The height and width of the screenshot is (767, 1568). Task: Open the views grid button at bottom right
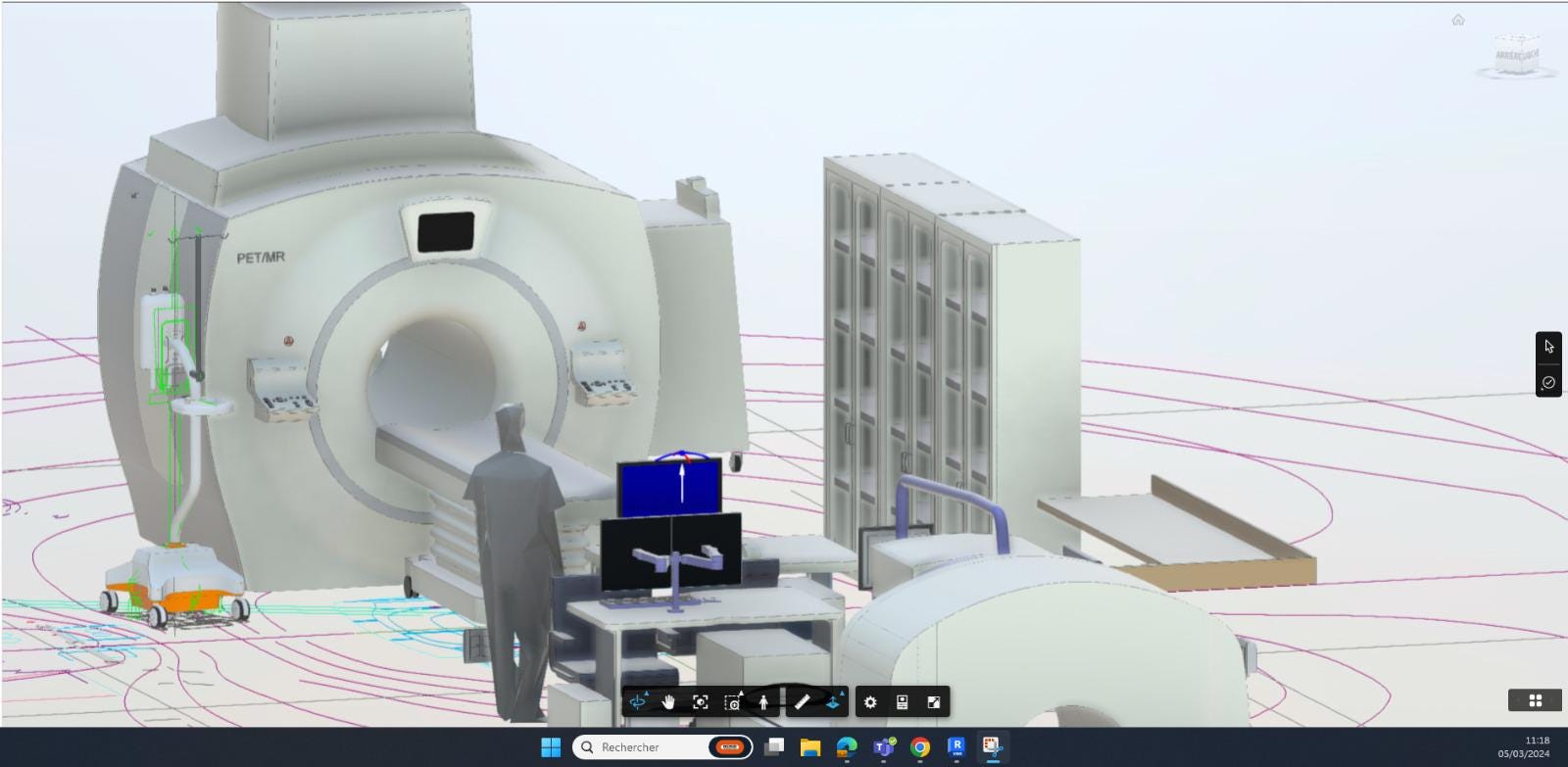point(1536,700)
